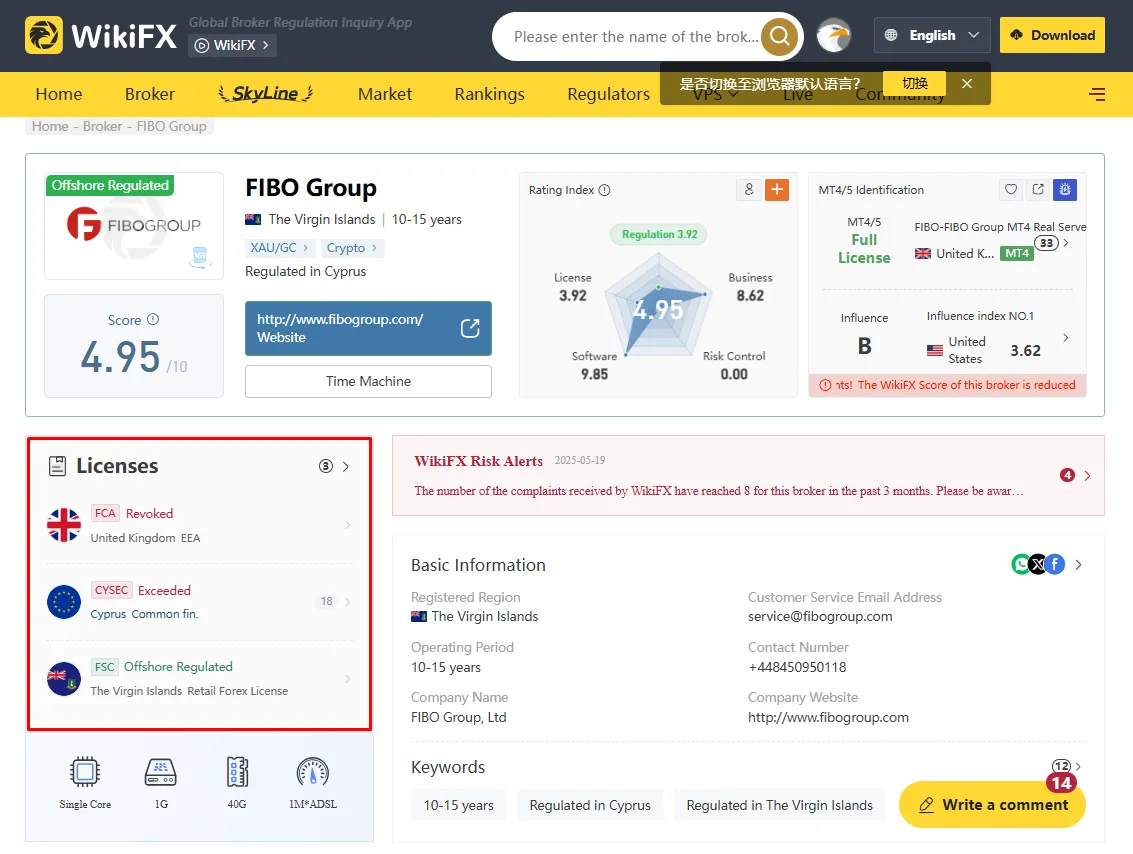Viewport: 1133px width, 854px height.
Task: Select the 10-15 years keyword
Action: (x=459, y=805)
